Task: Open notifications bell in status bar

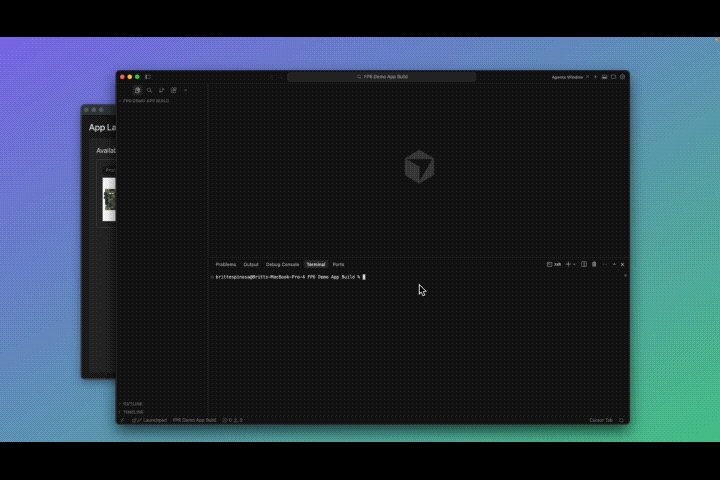Action: [x=621, y=420]
